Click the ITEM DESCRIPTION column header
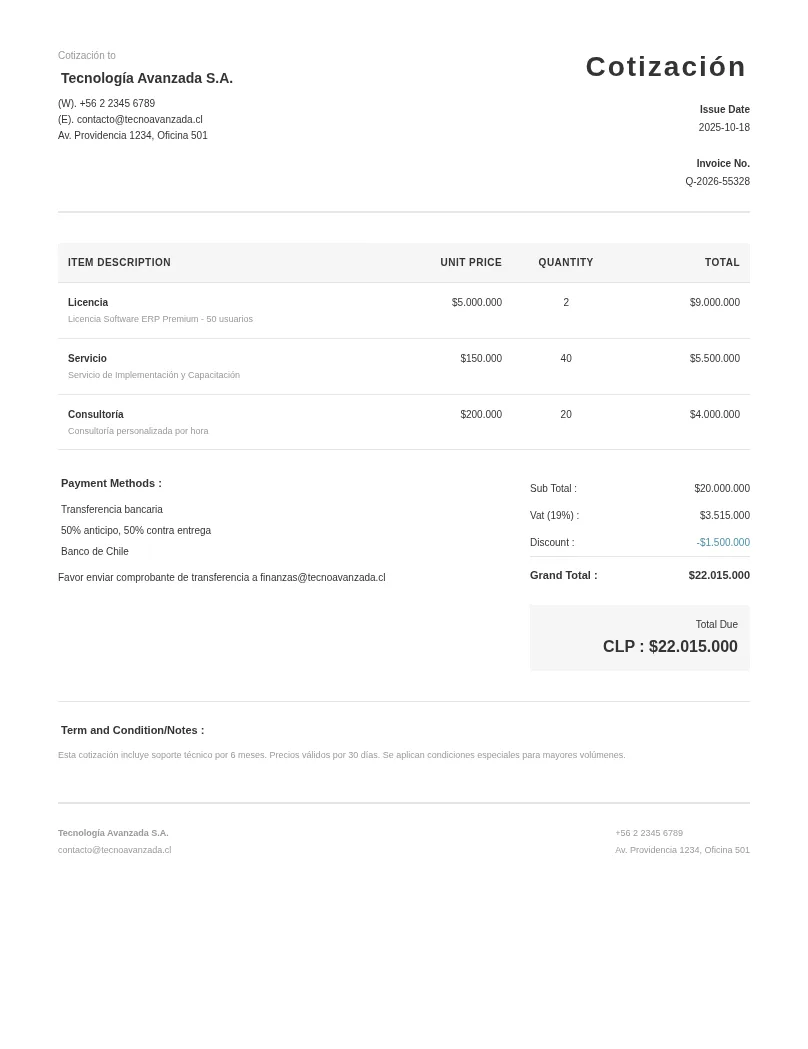Image resolution: width=808 pixels, height=1049 pixels. pos(119,262)
